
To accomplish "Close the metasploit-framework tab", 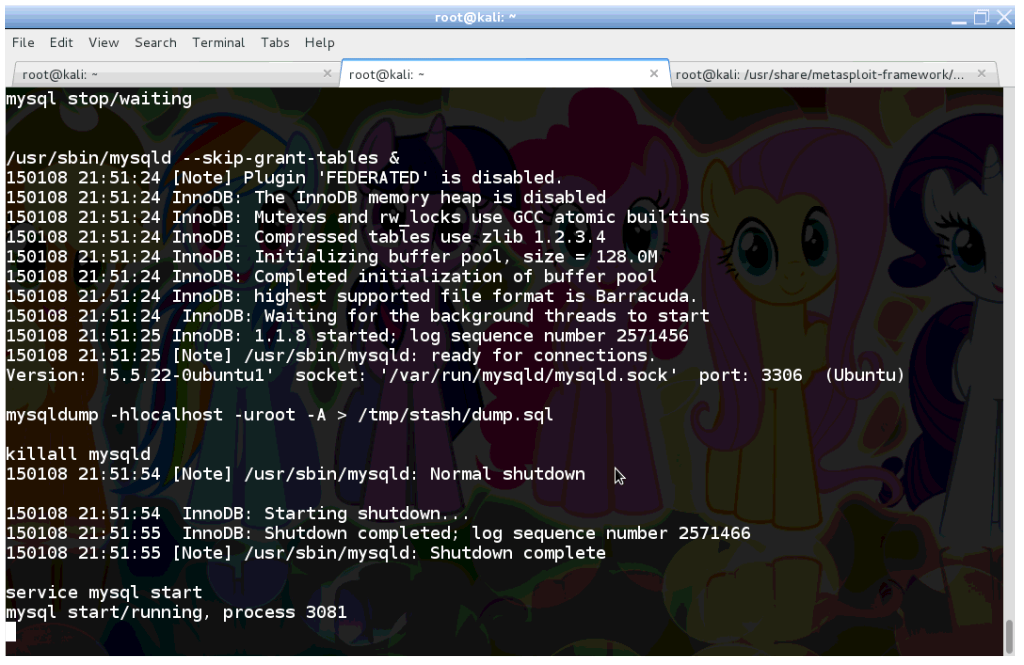I will pos(982,74).
